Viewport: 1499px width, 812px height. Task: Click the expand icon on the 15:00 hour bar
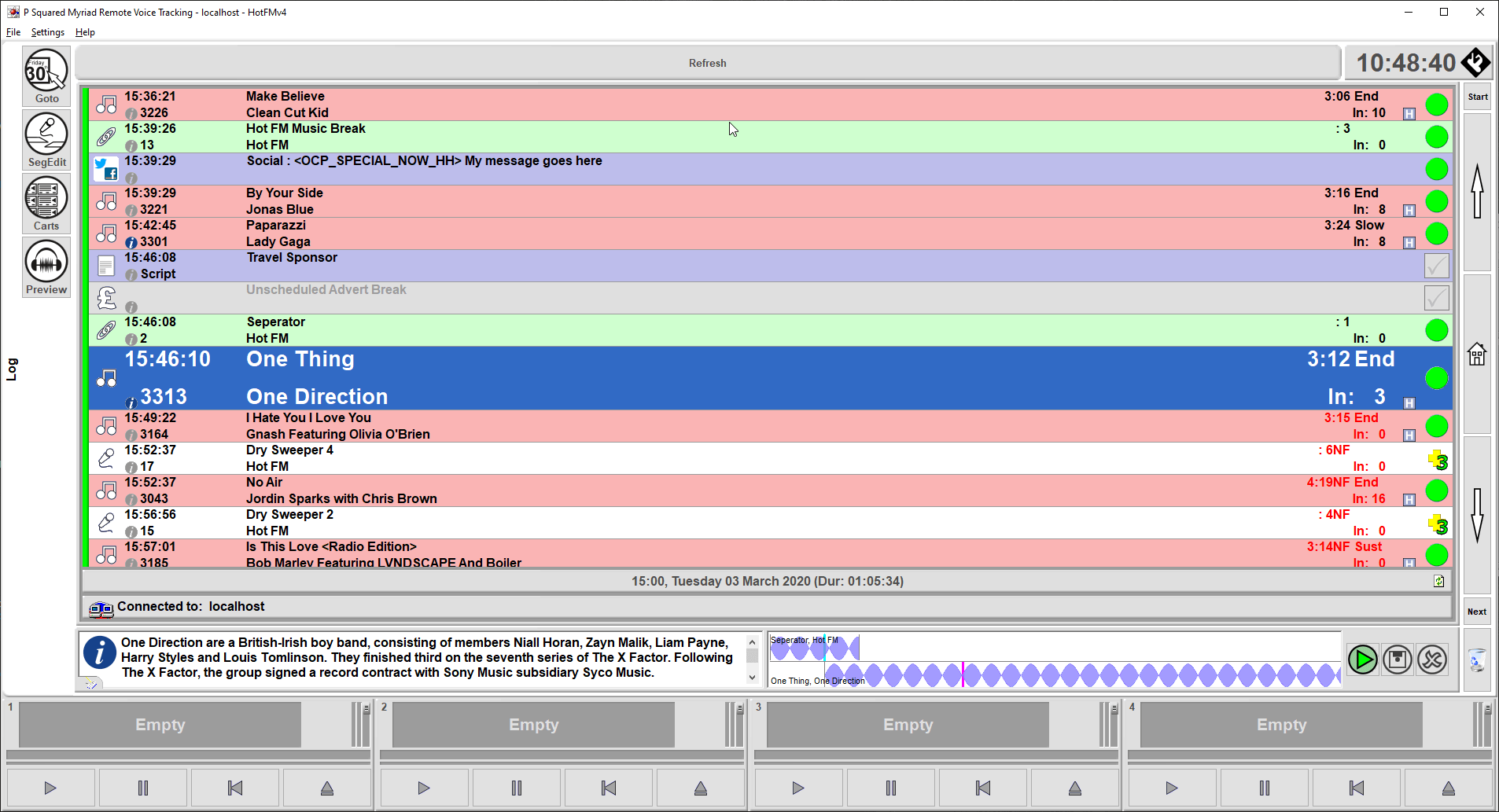click(1438, 582)
